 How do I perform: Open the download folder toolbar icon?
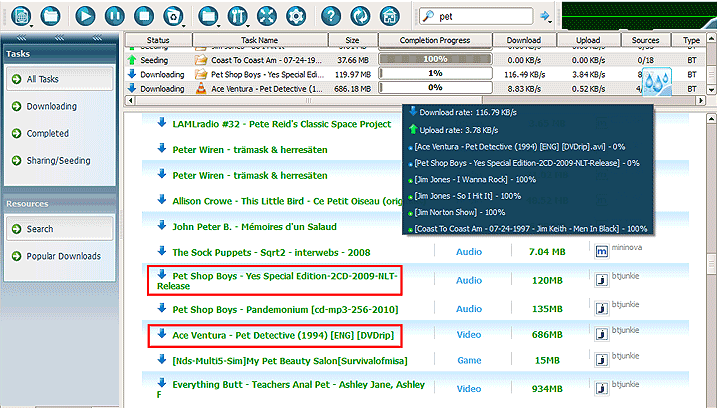pyautogui.click(x=208, y=16)
